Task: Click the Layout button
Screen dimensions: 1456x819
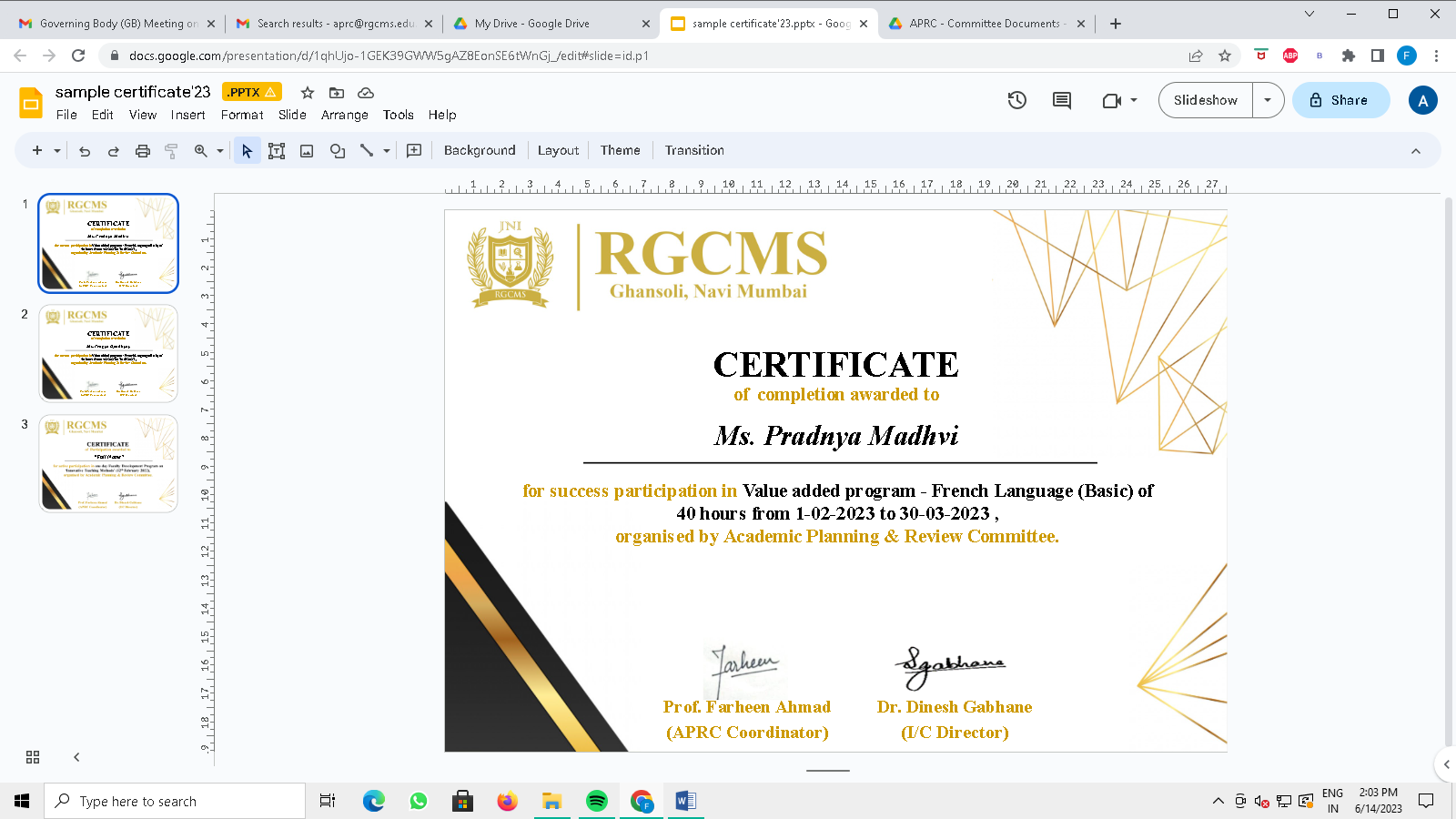Action: 558,151
